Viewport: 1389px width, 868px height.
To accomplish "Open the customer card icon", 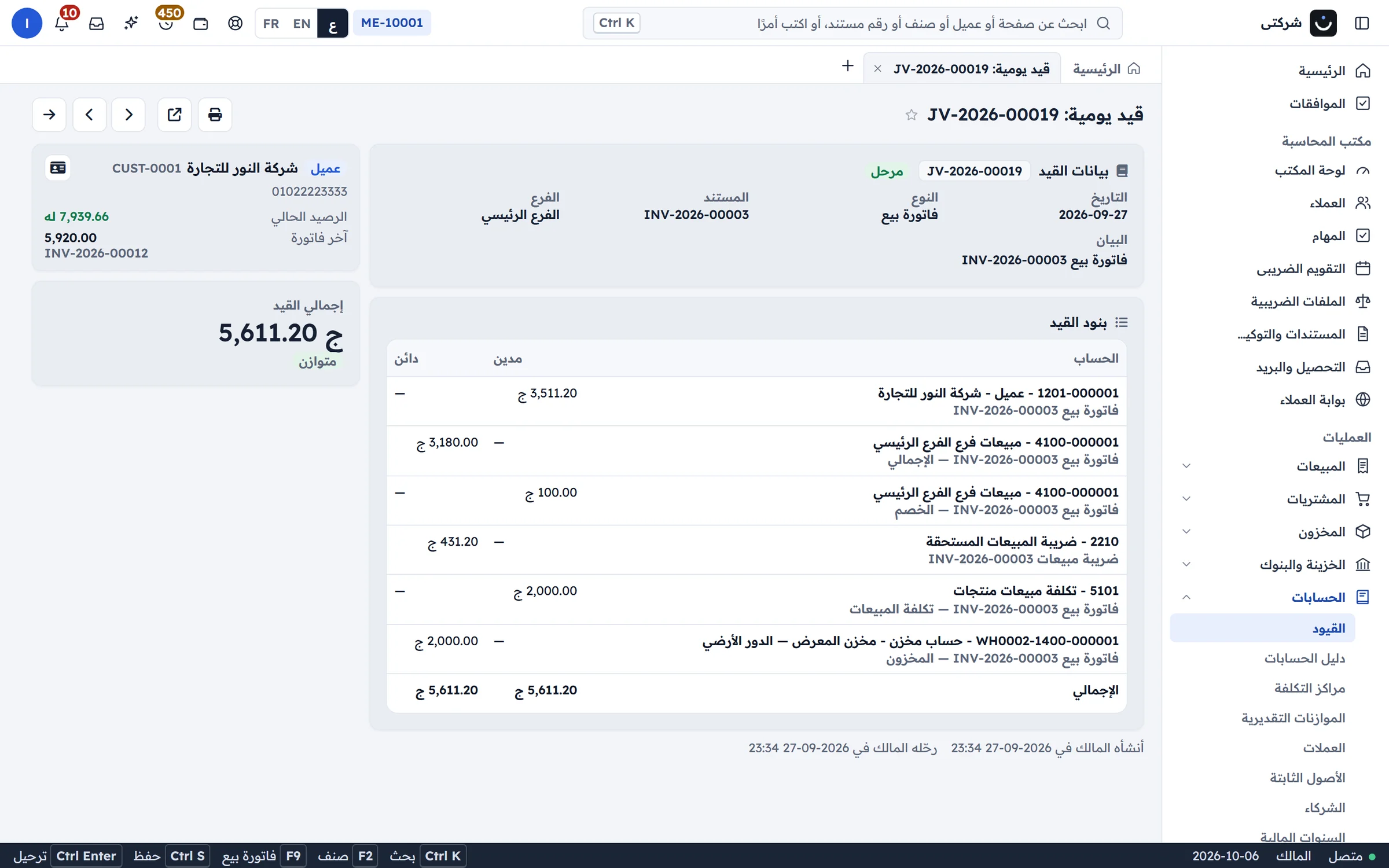I will coord(58,168).
